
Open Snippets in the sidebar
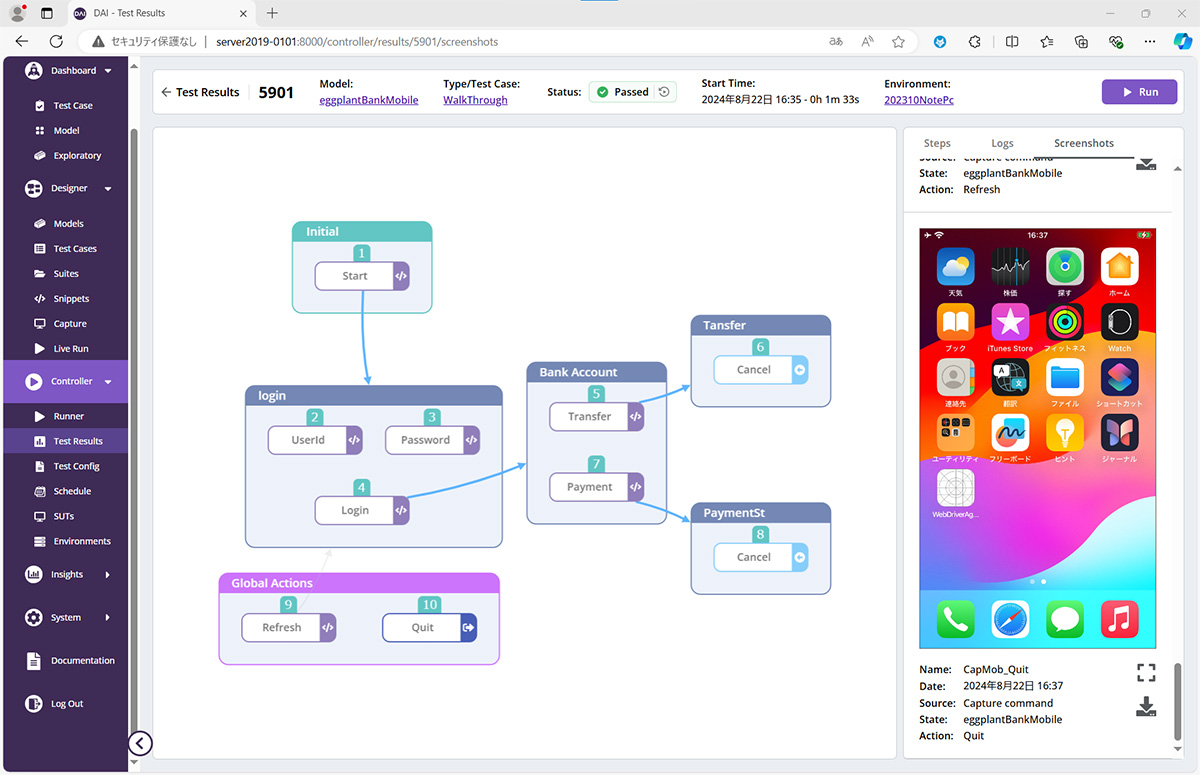click(x=71, y=298)
